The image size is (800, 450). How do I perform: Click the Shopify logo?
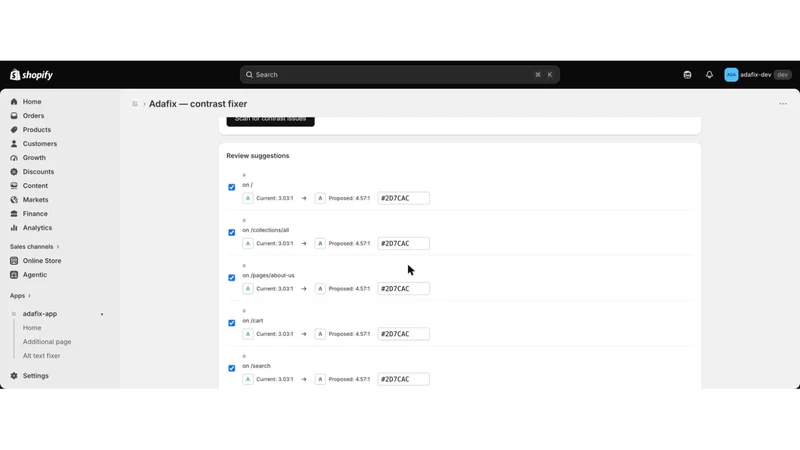click(31, 74)
